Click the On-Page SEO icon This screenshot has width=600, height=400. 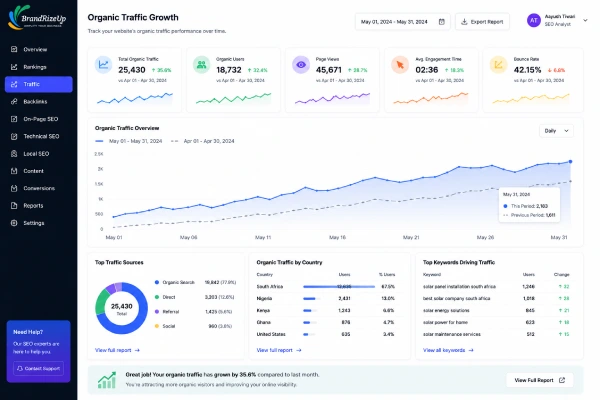[14, 119]
